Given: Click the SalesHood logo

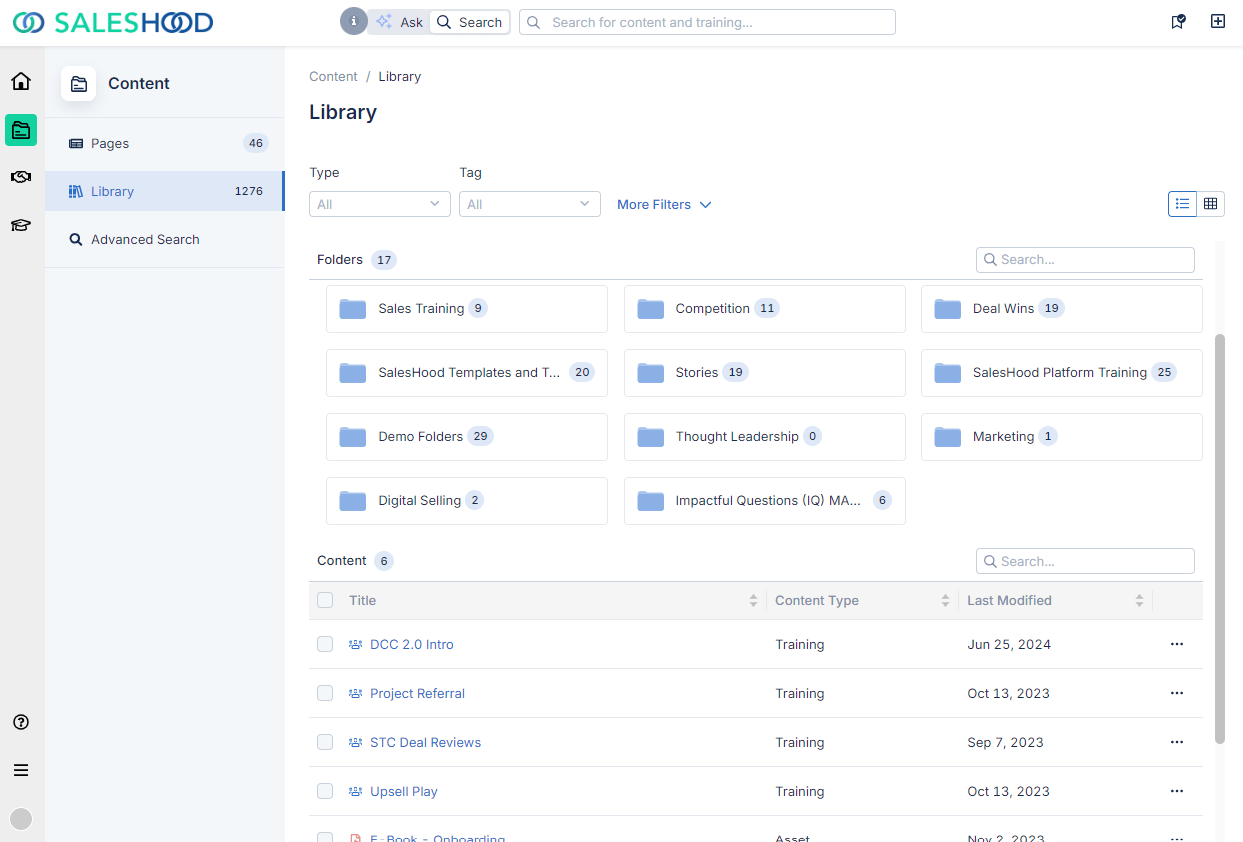Looking at the screenshot, I should click(x=113, y=22).
